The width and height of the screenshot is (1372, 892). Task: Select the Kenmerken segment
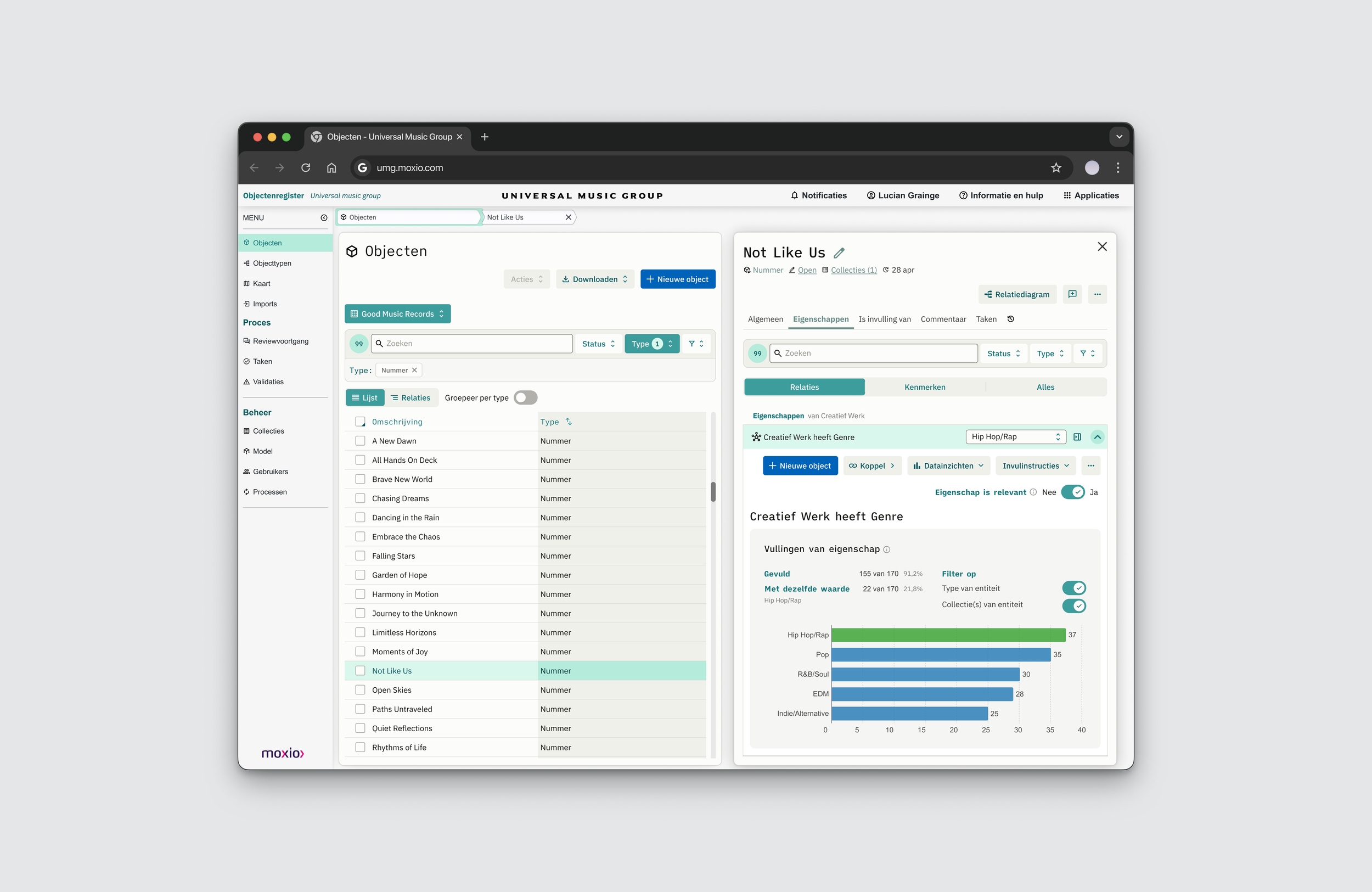pos(925,388)
